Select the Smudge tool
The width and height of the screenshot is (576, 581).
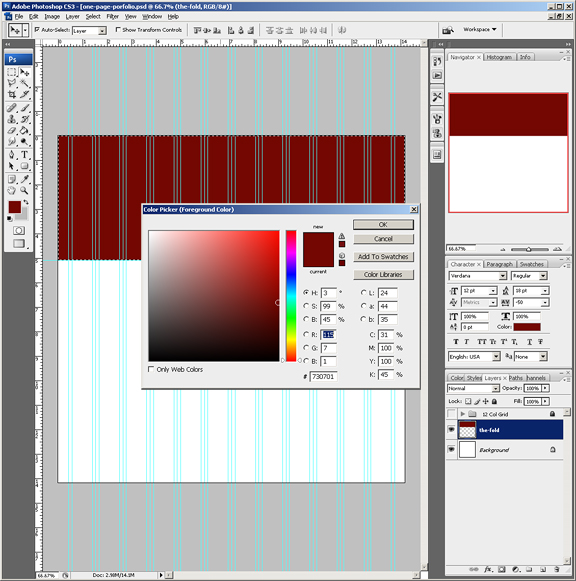pyautogui.click(x=12, y=141)
